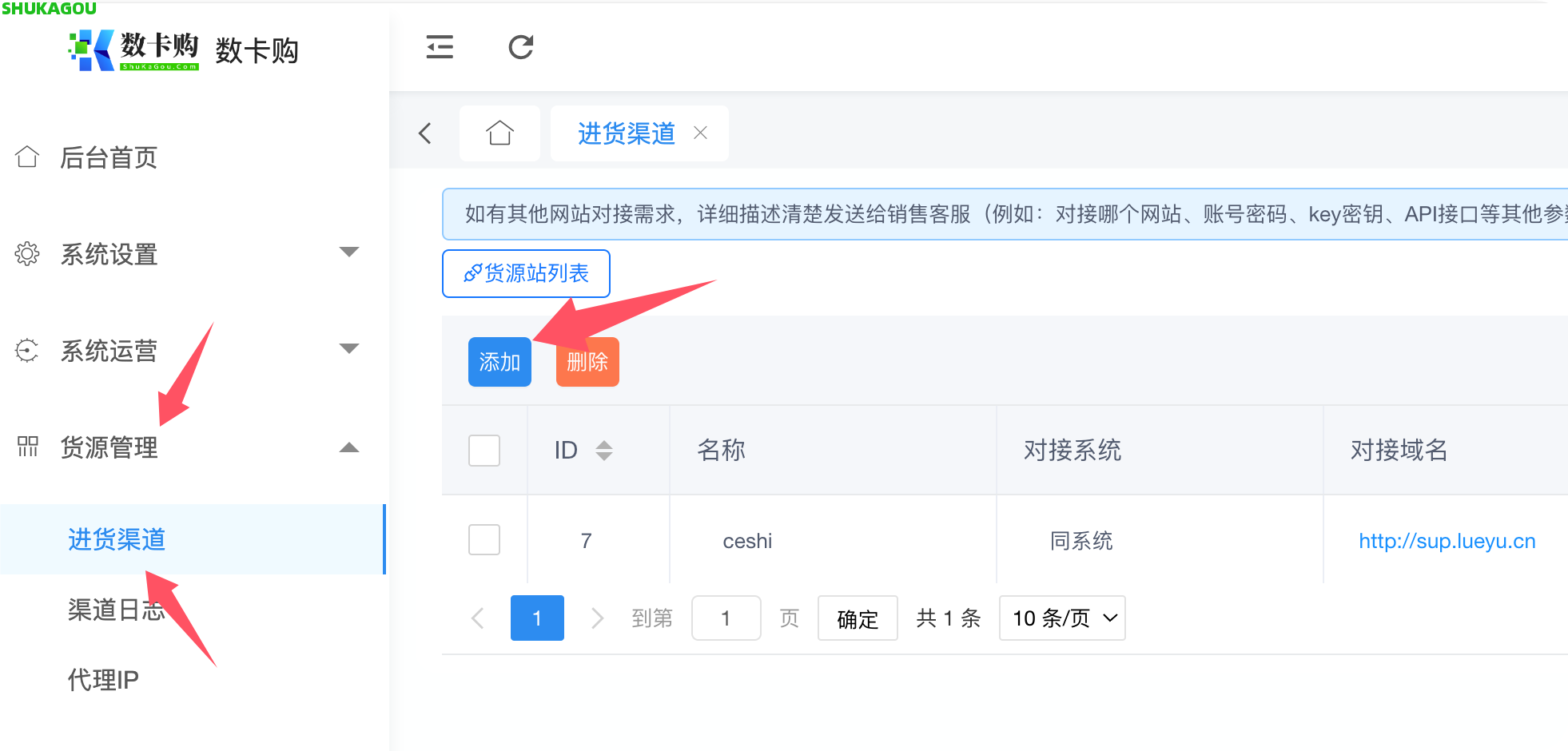Click the home icon in the breadcrumb

(499, 133)
